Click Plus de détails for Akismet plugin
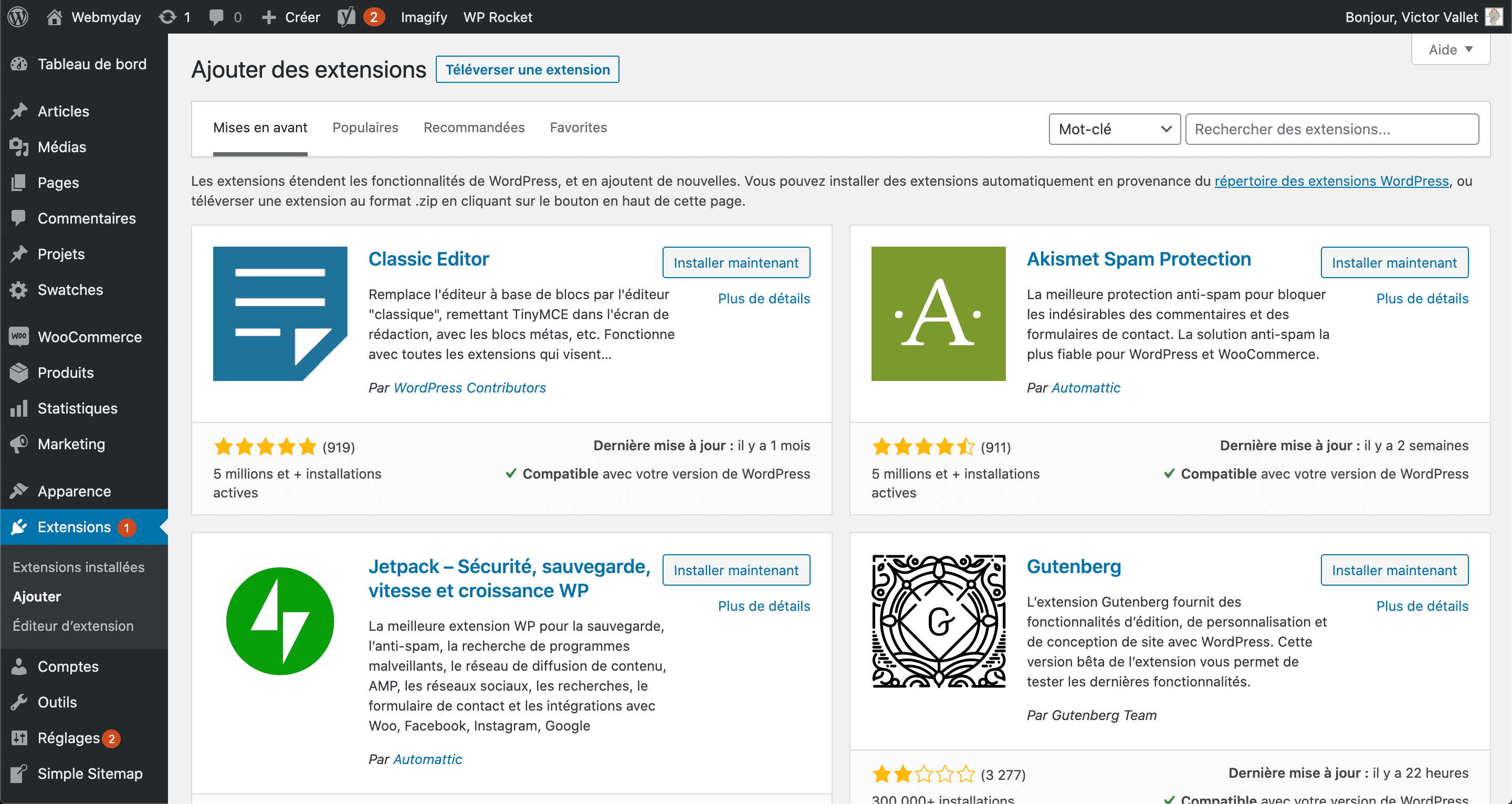 (1421, 298)
